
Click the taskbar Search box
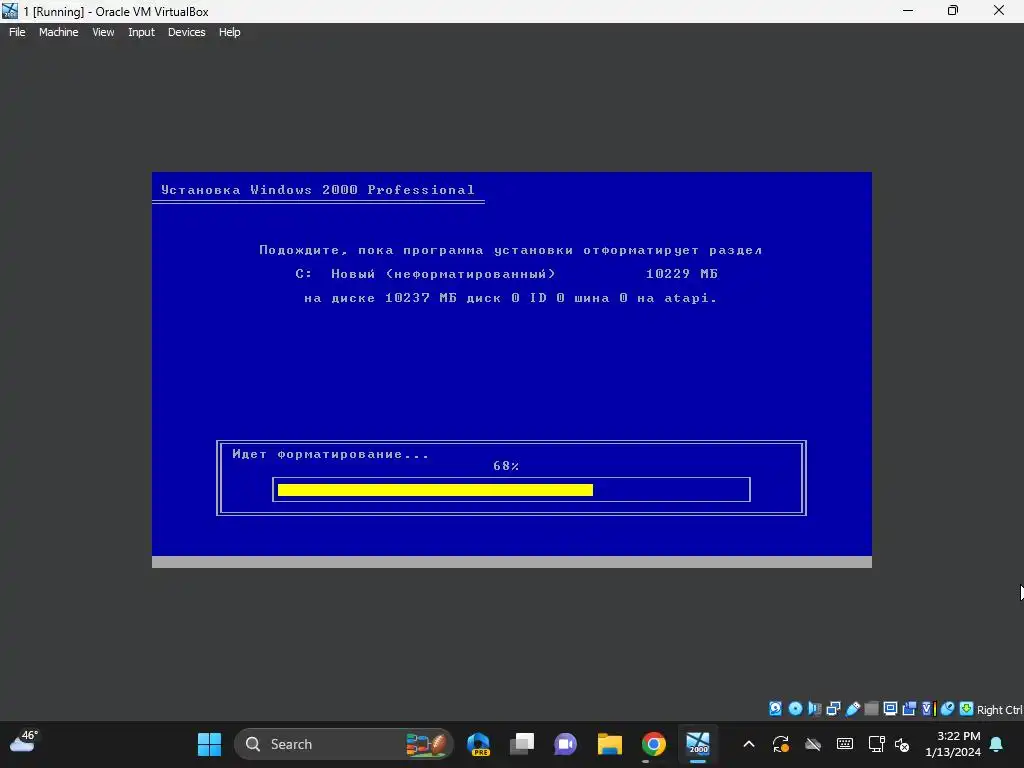[x=344, y=744]
